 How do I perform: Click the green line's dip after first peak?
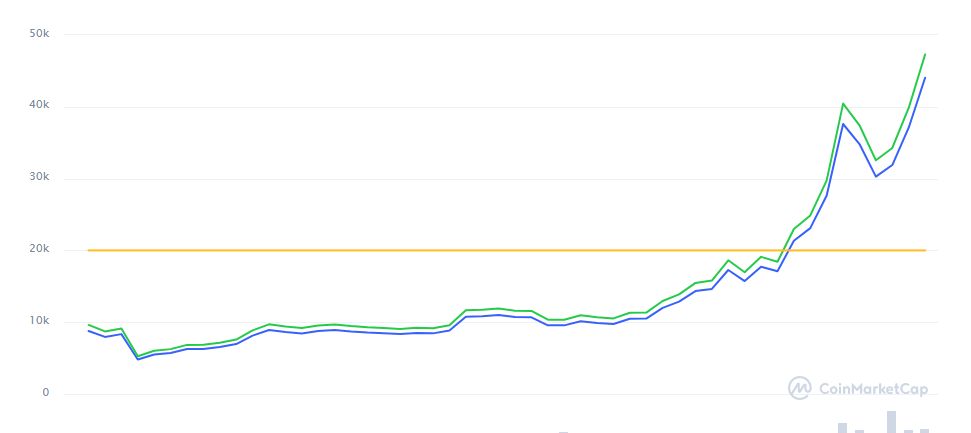click(x=876, y=160)
